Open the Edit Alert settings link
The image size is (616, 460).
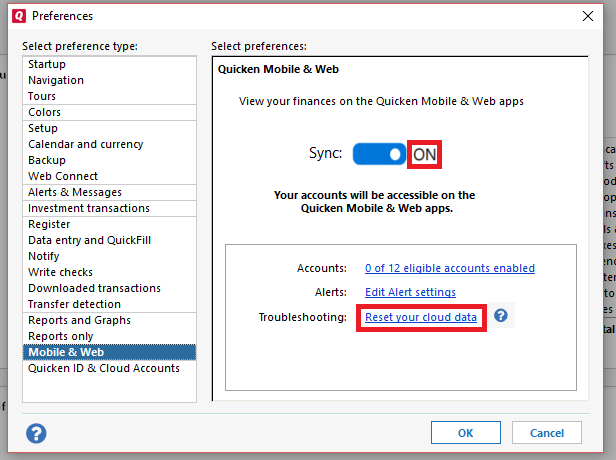(x=410, y=292)
